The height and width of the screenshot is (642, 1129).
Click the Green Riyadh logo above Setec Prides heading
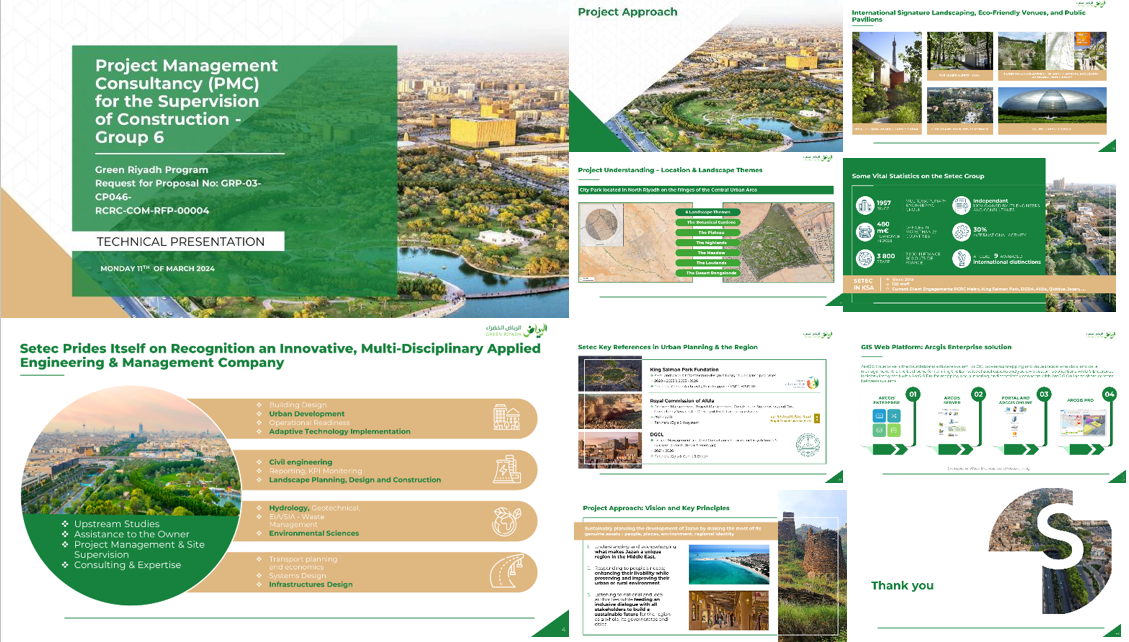(x=516, y=330)
